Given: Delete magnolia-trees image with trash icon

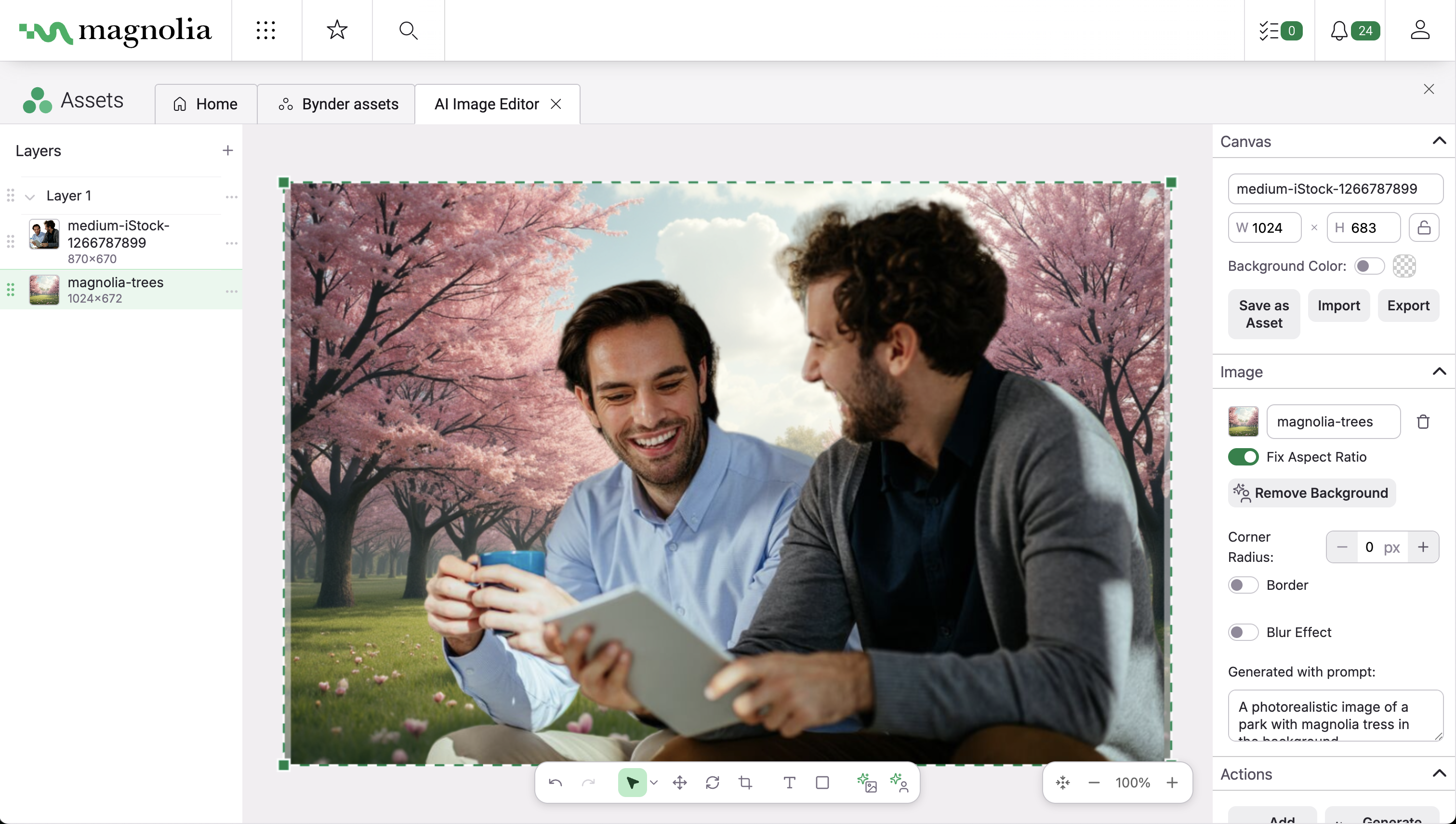Looking at the screenshot, I should [1423, 422].
